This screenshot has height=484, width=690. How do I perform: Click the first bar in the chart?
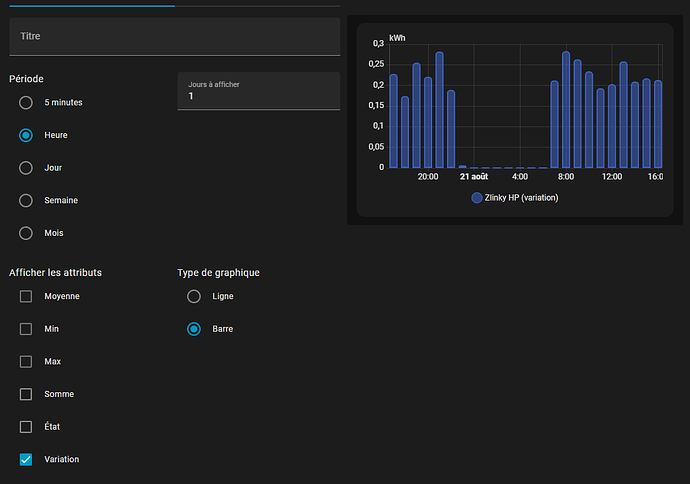393,121
